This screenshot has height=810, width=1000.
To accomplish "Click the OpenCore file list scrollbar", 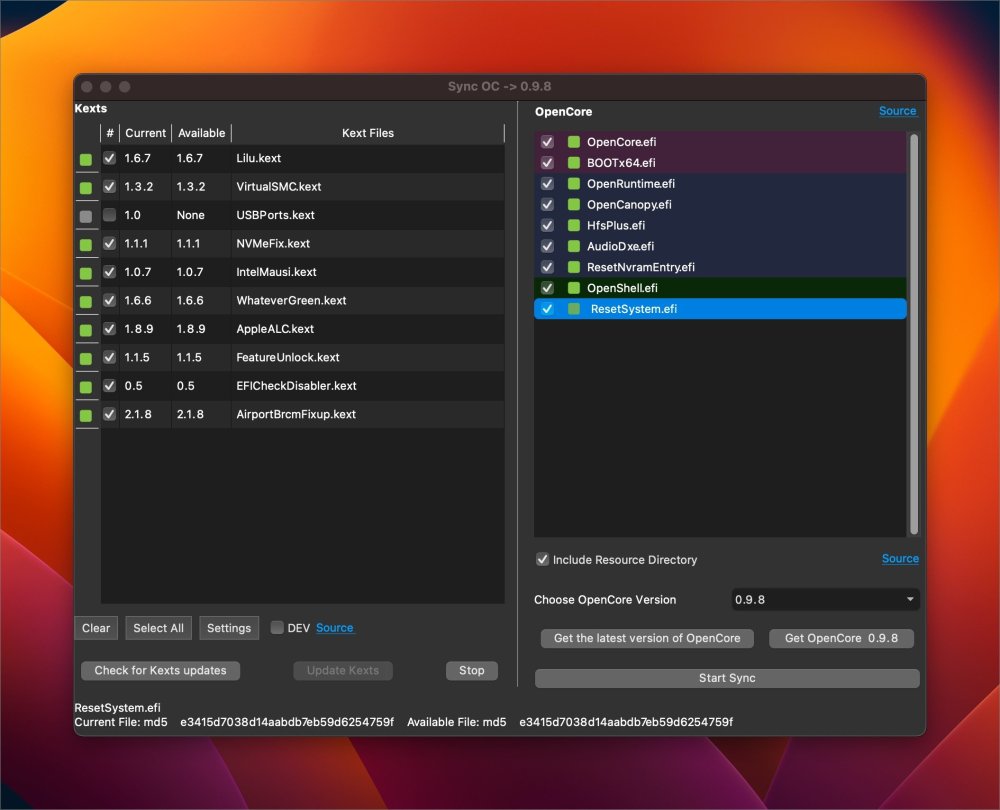I will (914, 334).
